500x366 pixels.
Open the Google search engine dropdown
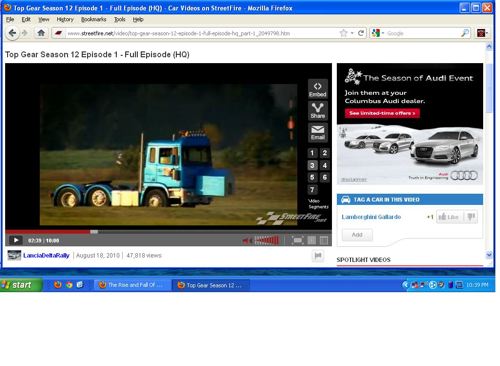click(378, 33)
